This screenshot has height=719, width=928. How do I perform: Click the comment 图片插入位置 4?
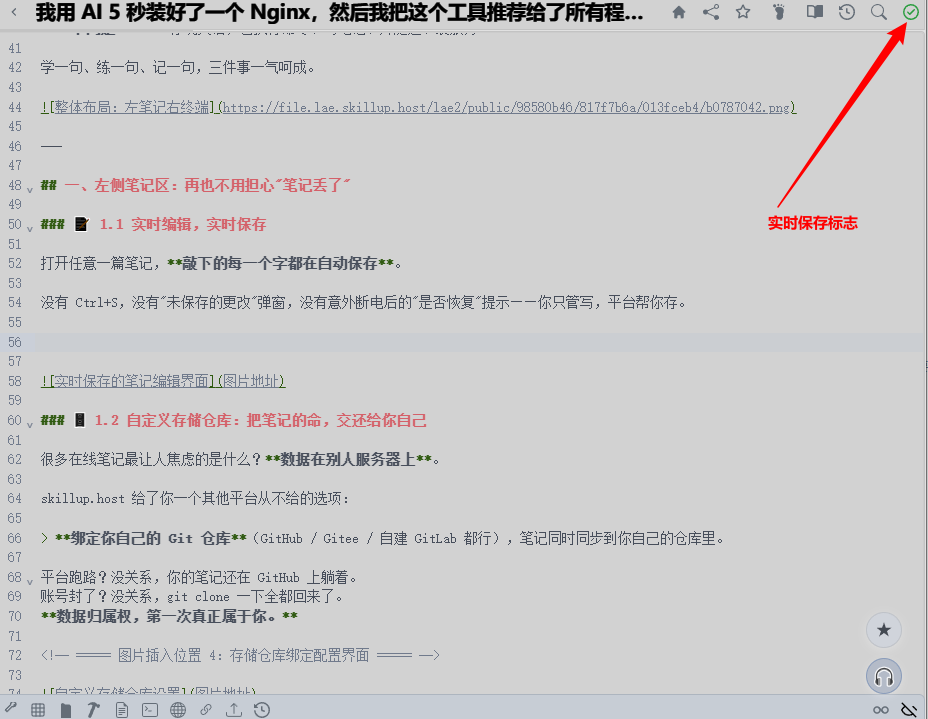pyautogui.click(x=240, y=655)
